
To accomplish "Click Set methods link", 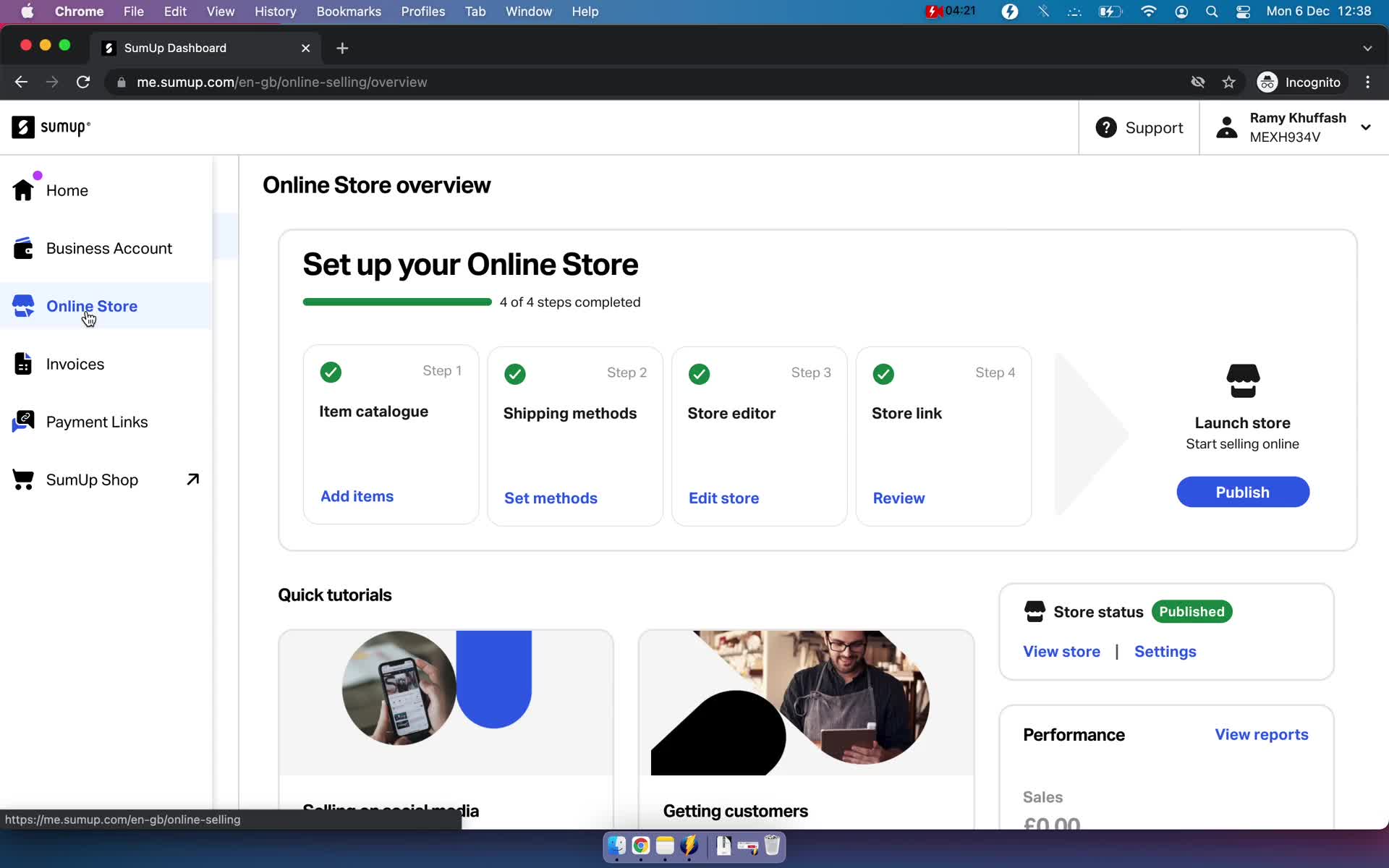I will [551, 498].
